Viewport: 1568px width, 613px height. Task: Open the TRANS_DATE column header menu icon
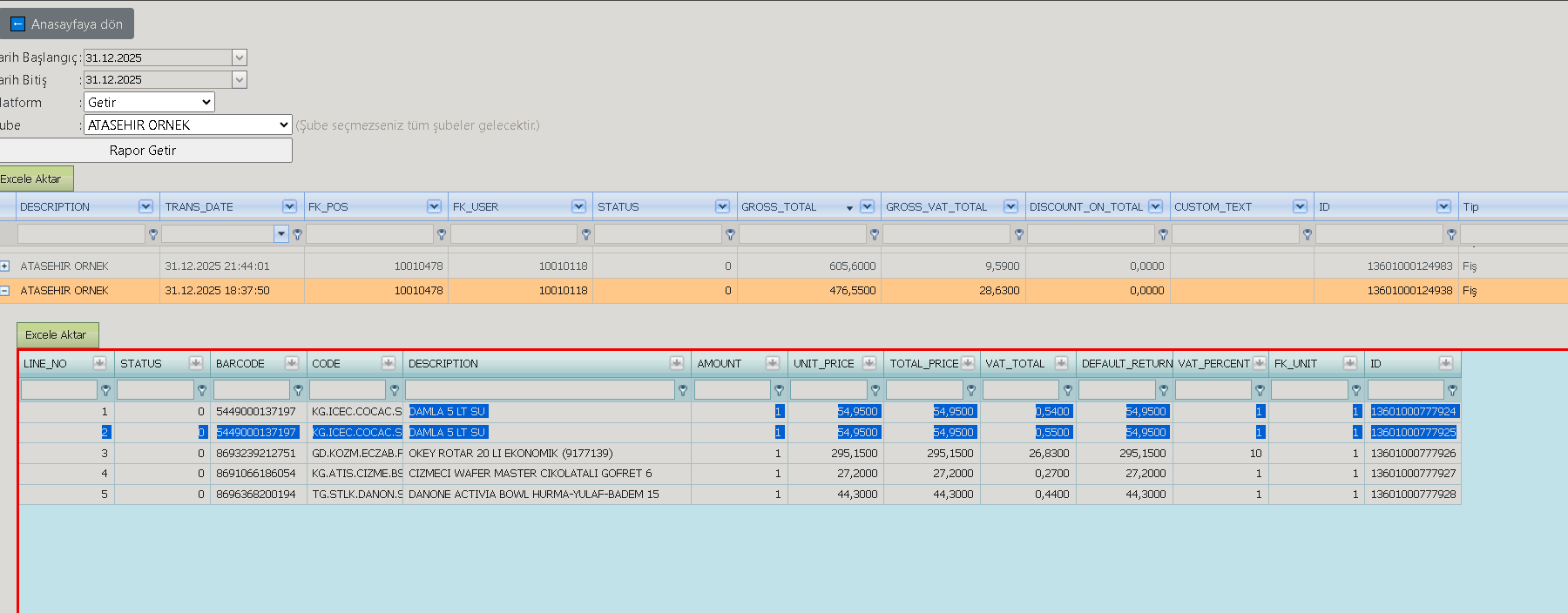coord(289,206)
